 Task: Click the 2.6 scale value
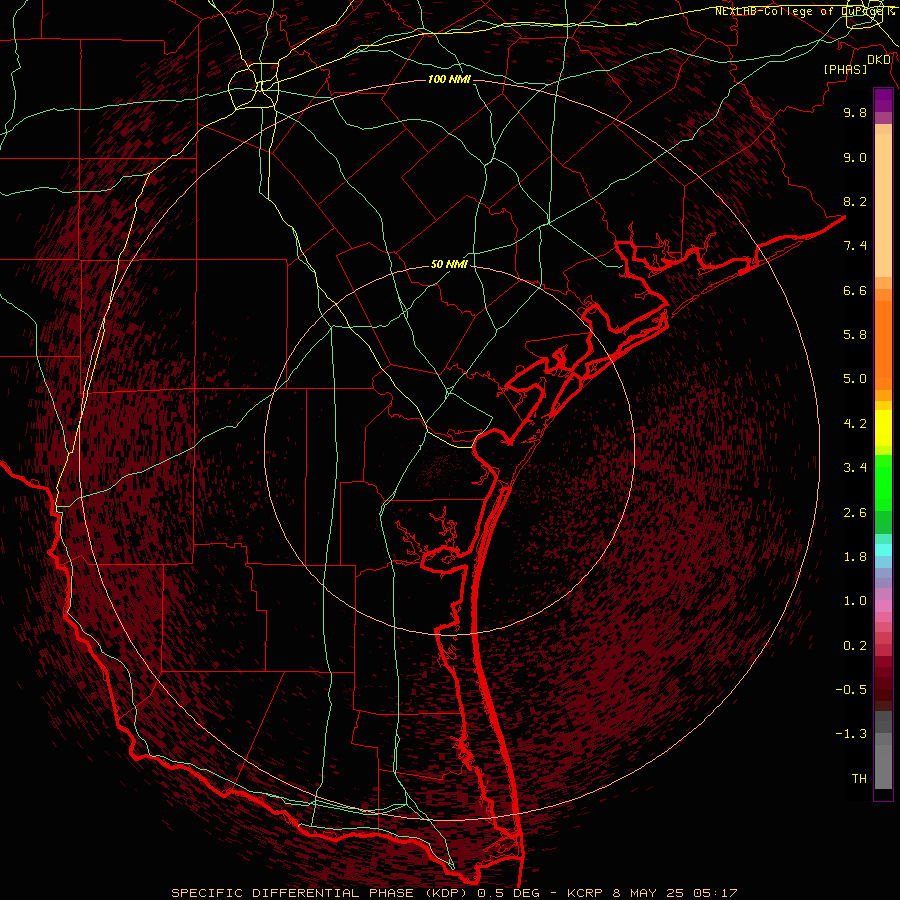point(855,513)
